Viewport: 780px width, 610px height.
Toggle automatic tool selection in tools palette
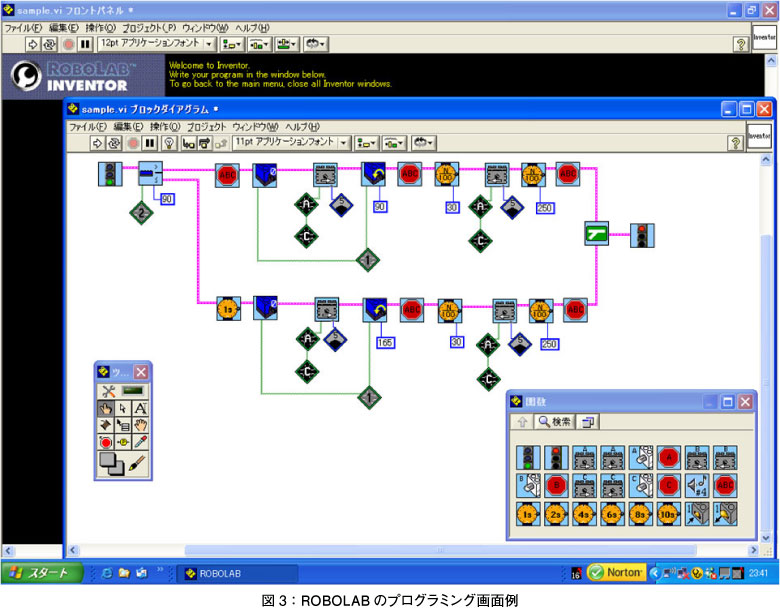pos(122,391)
